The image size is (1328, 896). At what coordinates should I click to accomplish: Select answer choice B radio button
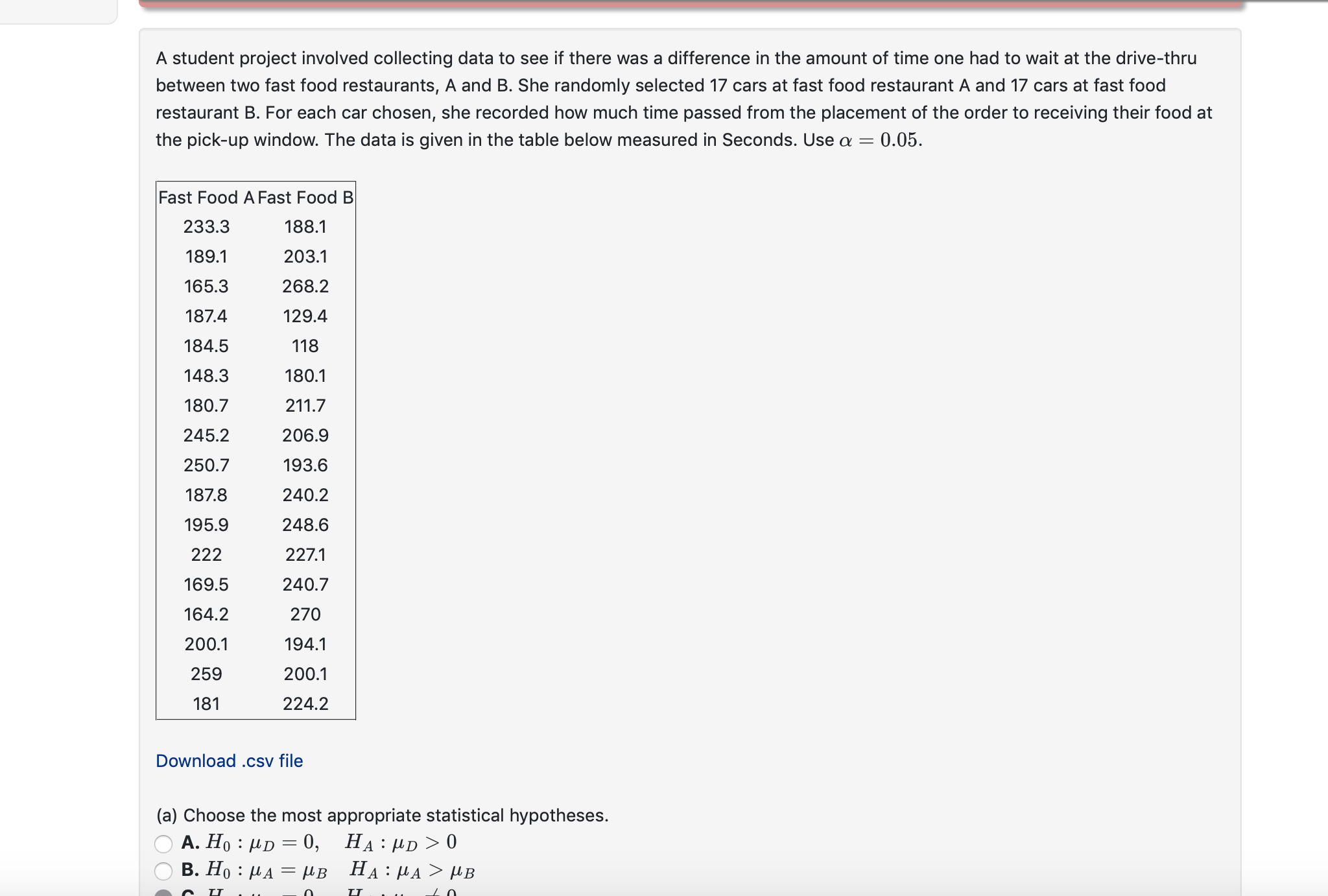[164, 871]
